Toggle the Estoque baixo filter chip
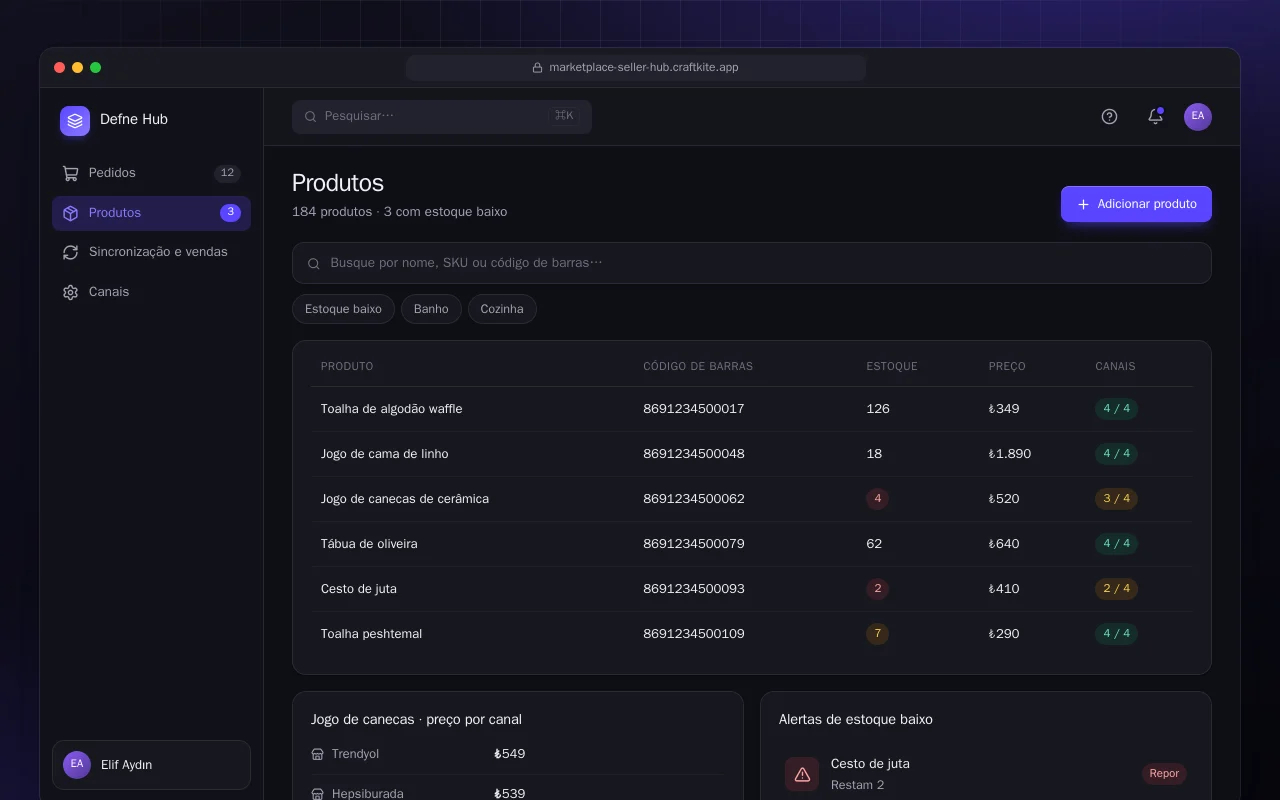Screen dimensions: 1280x800 coord(343,309)
